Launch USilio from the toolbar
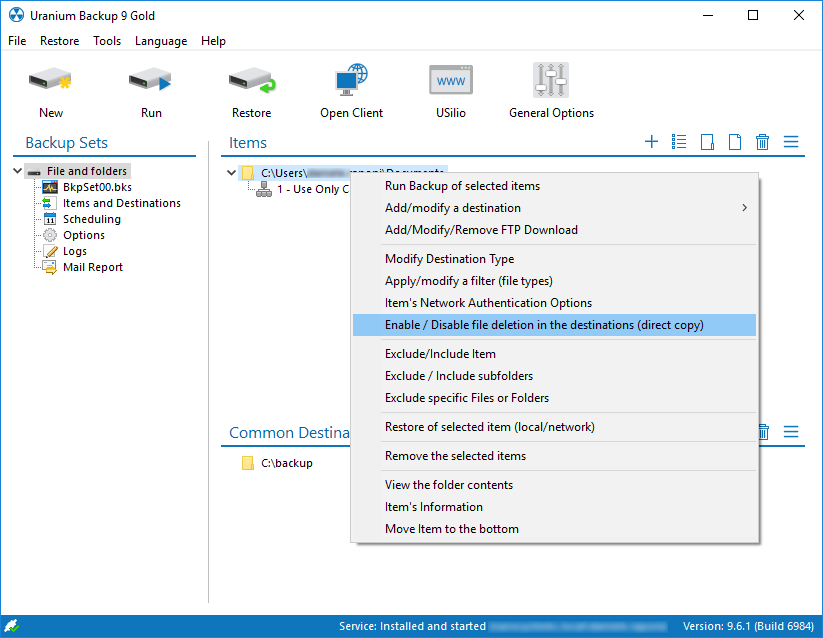The height and width of the screenshot is (638, 823). coord(451,81)
